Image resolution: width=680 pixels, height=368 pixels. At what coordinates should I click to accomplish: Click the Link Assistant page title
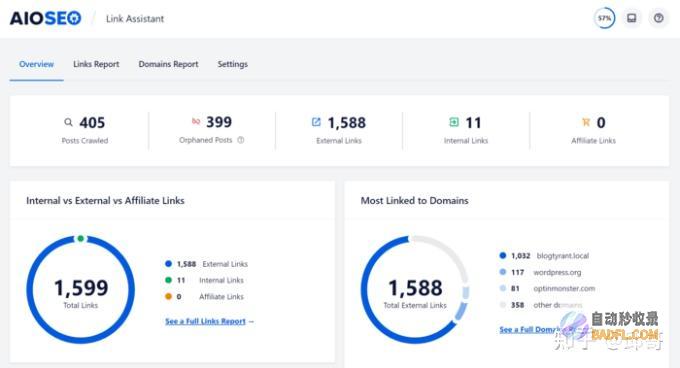click(x=135, y=19)
